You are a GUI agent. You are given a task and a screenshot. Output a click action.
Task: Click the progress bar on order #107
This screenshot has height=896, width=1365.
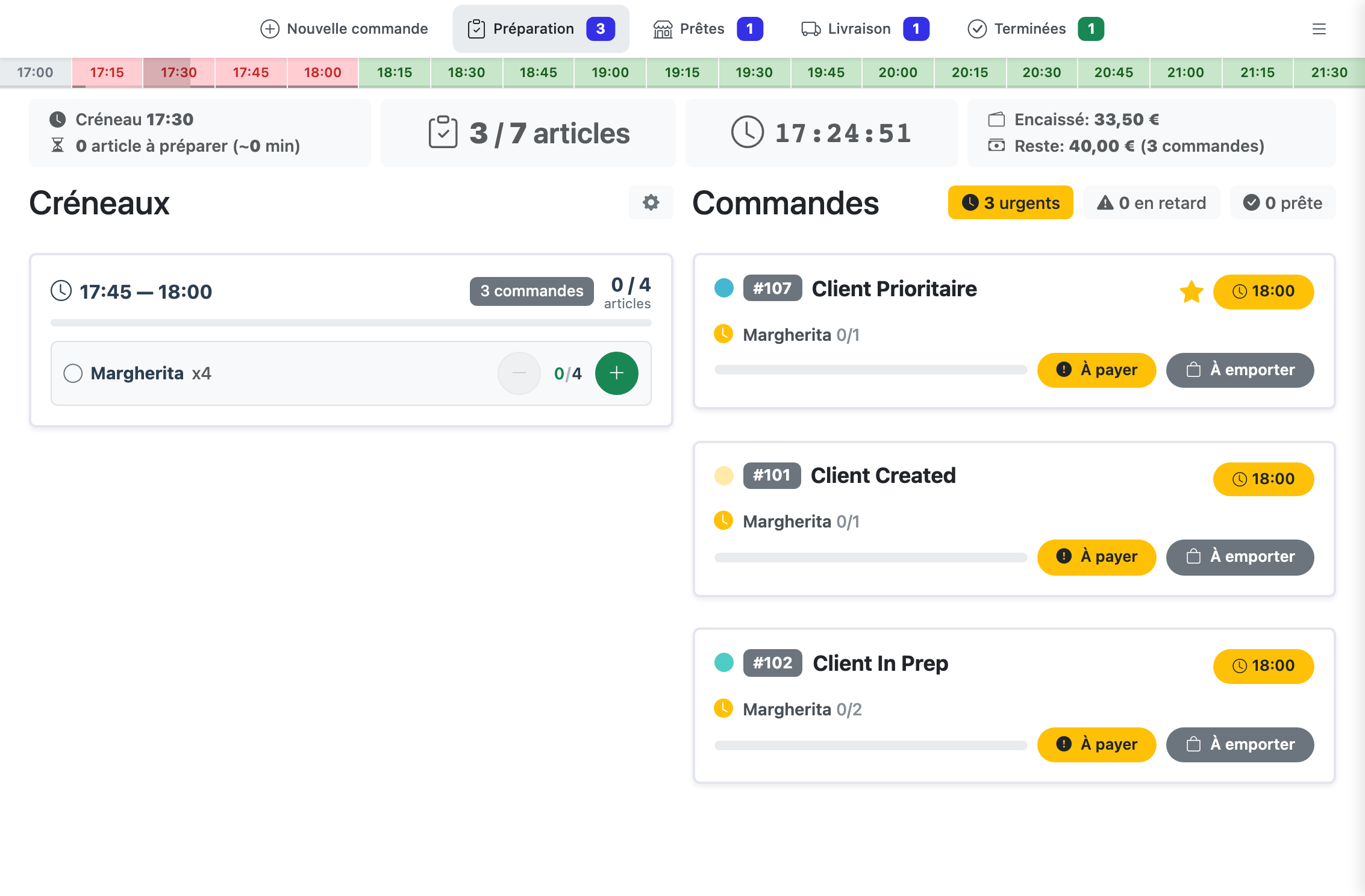tap(870, 370)
